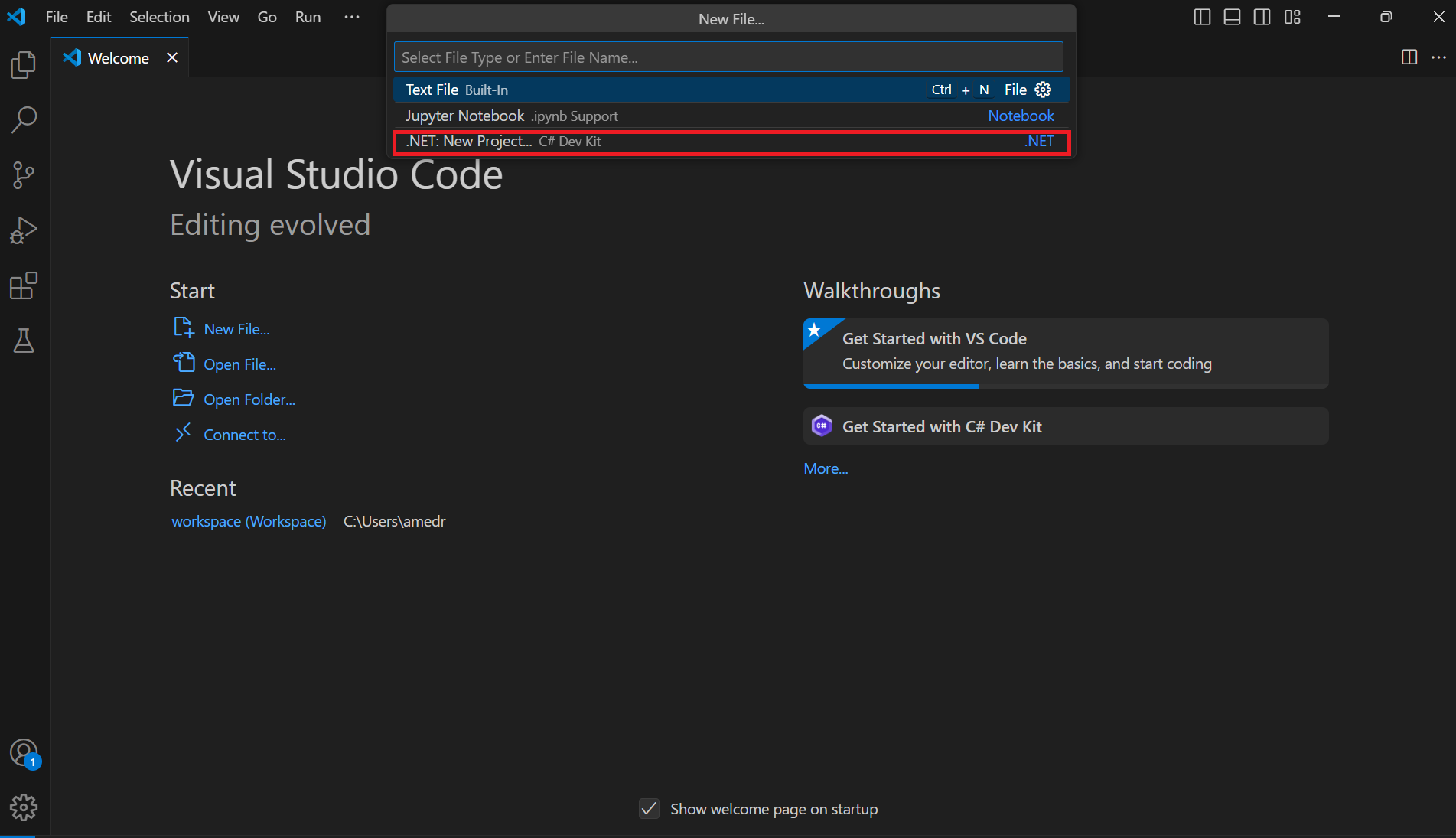The height and width of the screenshot is (838, 1456).
Task: Click the New File... link
Action: pos(236,329)
